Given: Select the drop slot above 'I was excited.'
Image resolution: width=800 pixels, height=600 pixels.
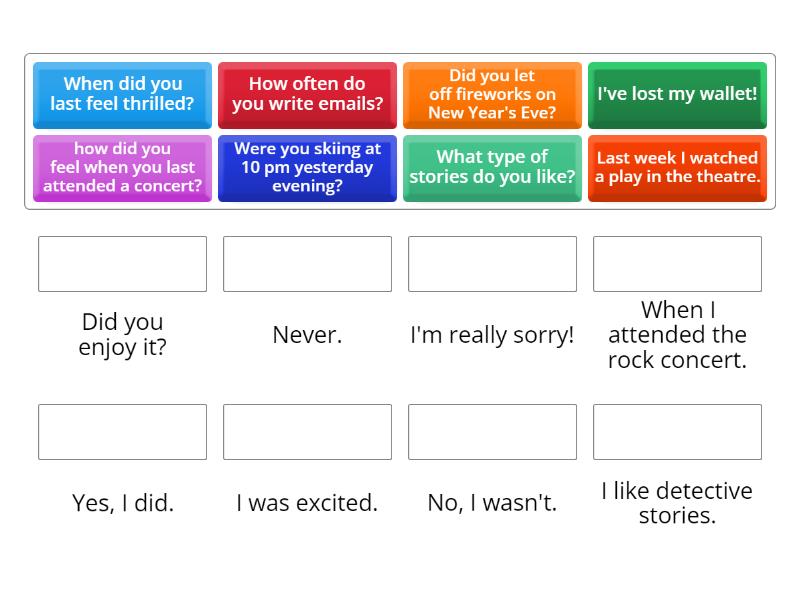Looking at the screenshot, I should pos(307,432).
